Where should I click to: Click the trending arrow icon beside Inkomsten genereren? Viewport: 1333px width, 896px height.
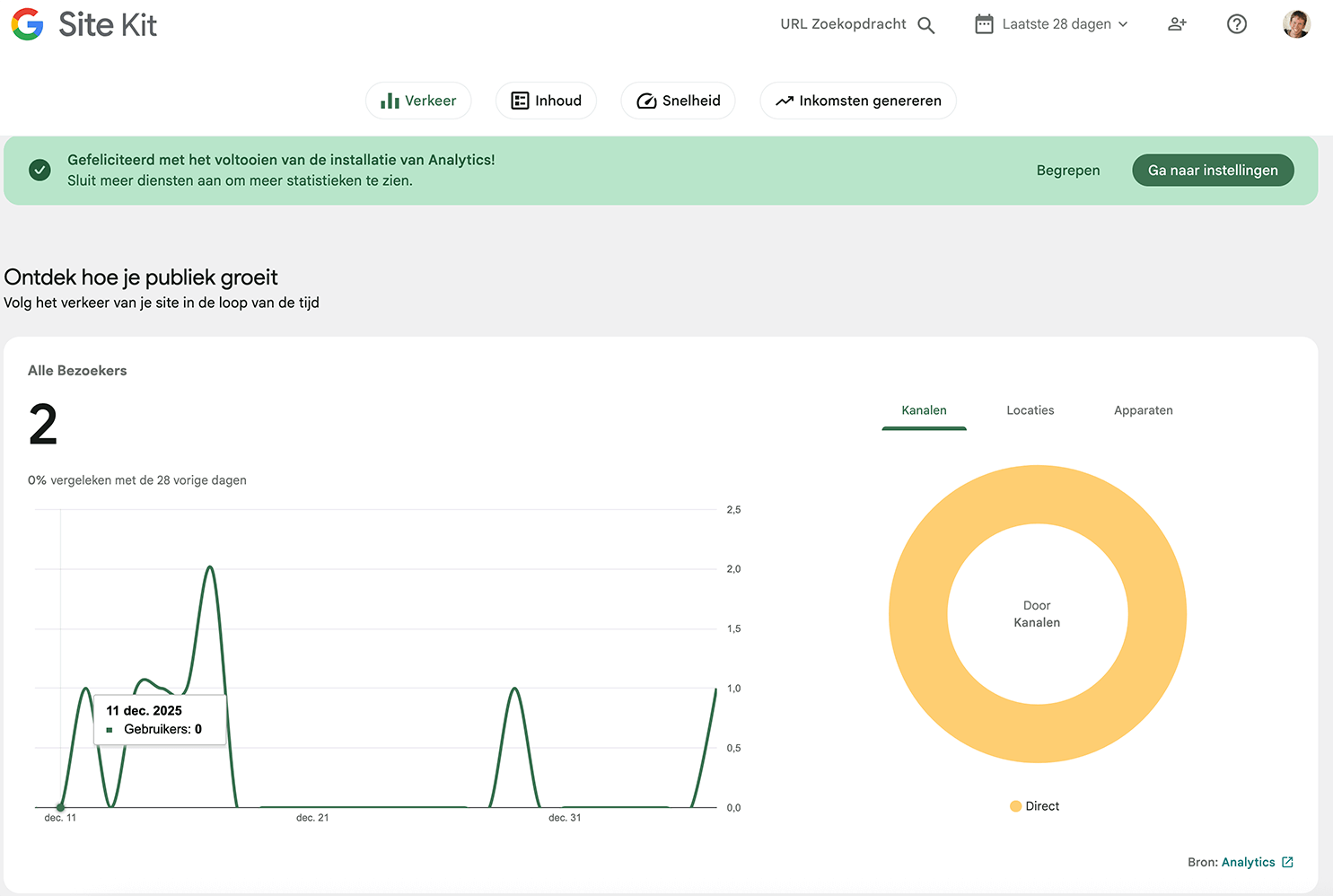coord(785,101)
